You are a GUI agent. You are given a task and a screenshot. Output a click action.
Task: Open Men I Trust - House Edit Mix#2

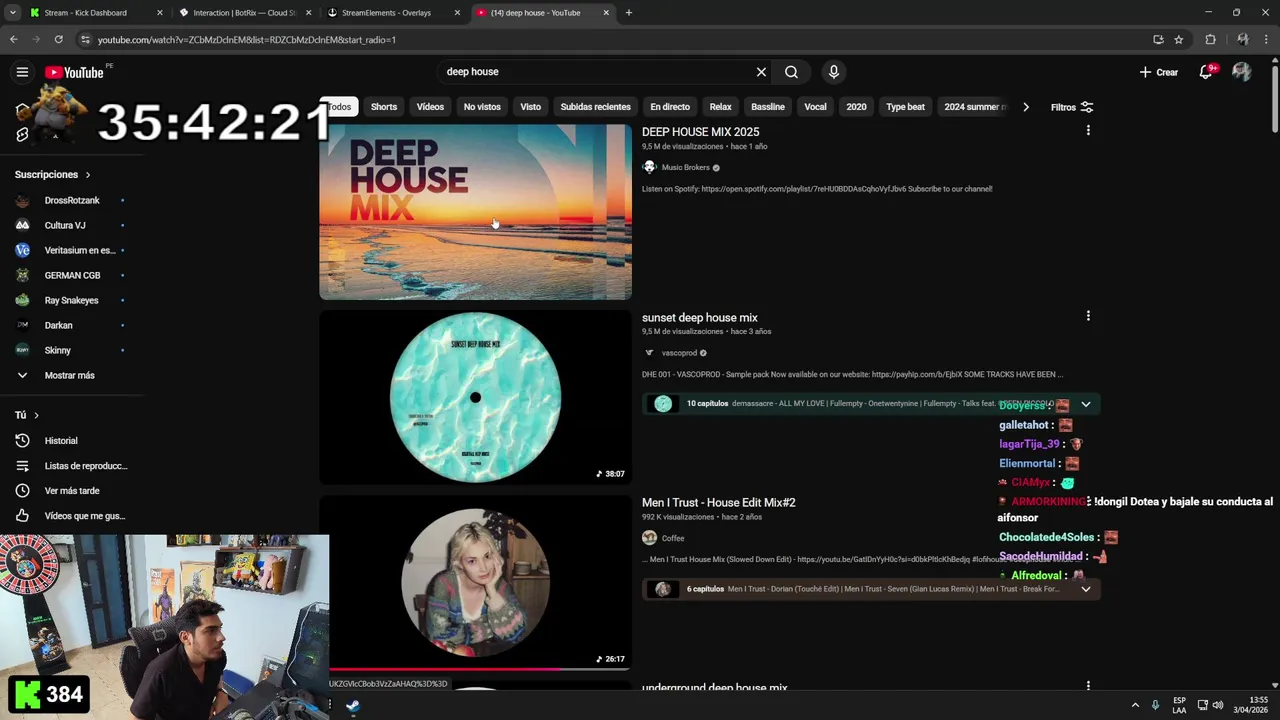click(x=719, y=502)
